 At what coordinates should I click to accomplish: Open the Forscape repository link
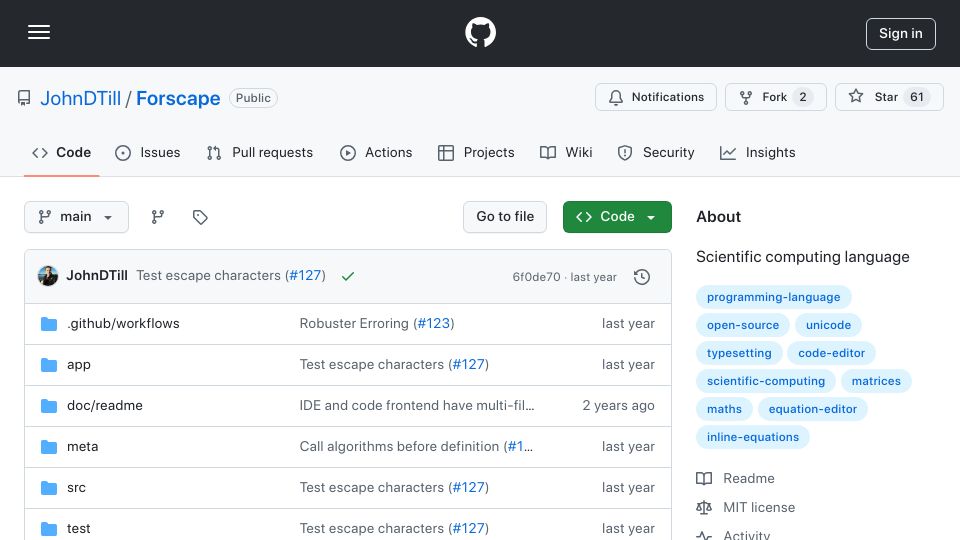tap(178, 98)
